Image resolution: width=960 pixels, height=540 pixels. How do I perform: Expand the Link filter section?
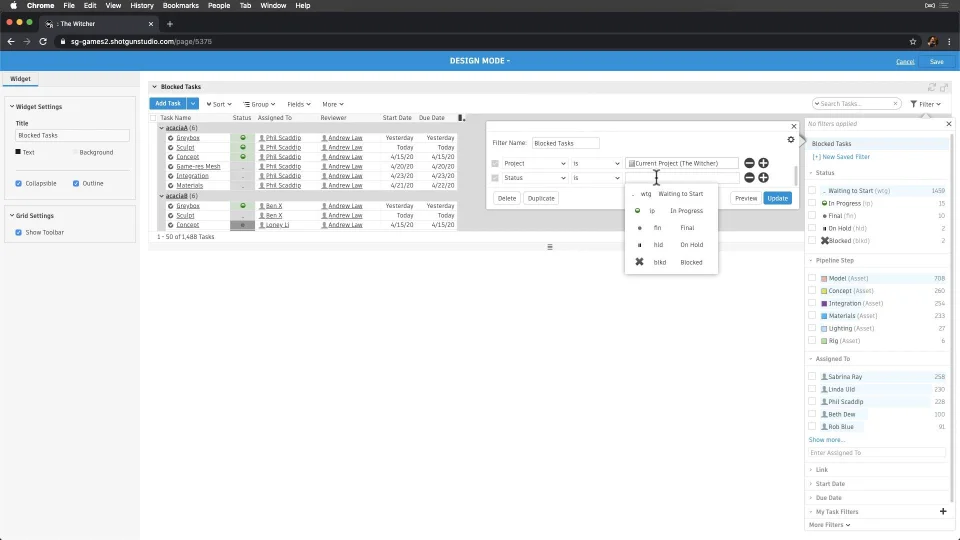coord(822,470)
